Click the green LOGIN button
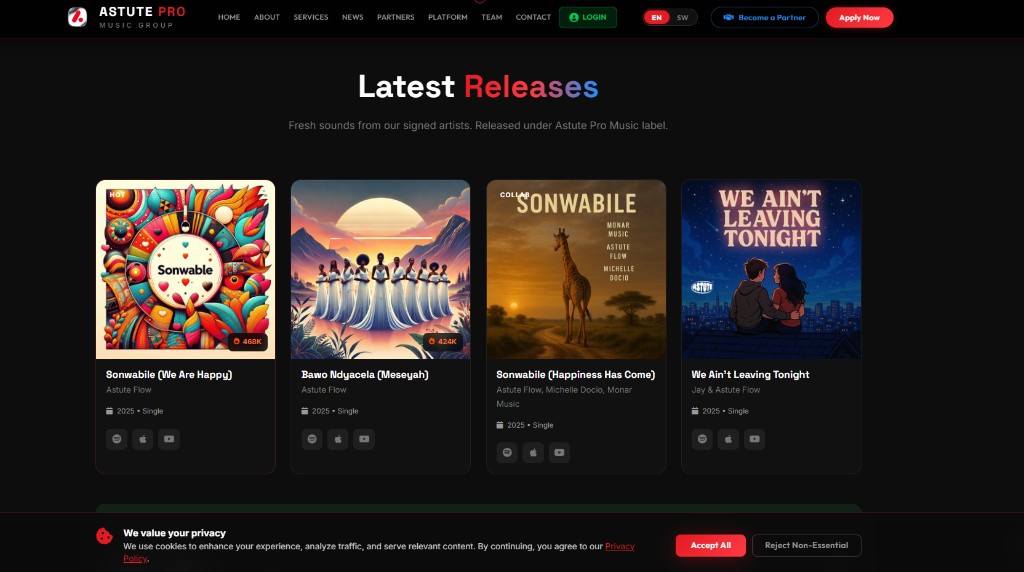 588,18
